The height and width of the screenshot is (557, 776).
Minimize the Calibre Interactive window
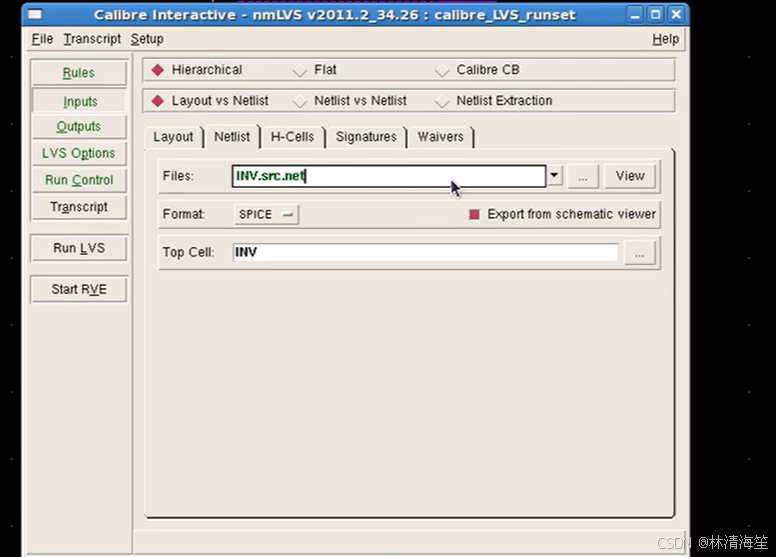click(634, 14)
